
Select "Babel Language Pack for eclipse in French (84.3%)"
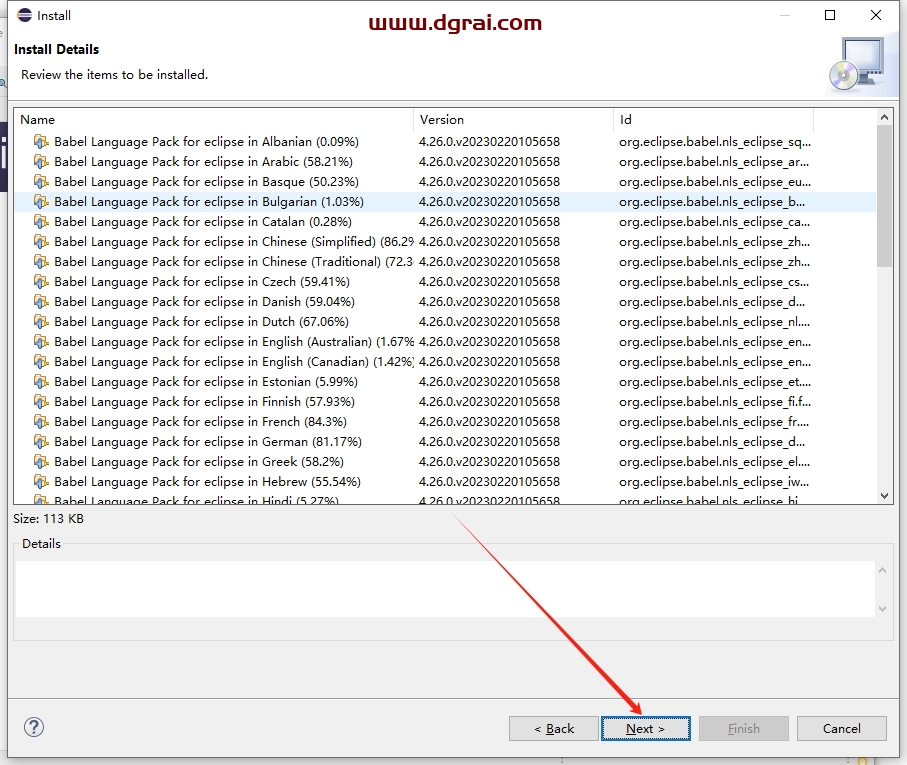pos(201,422)
